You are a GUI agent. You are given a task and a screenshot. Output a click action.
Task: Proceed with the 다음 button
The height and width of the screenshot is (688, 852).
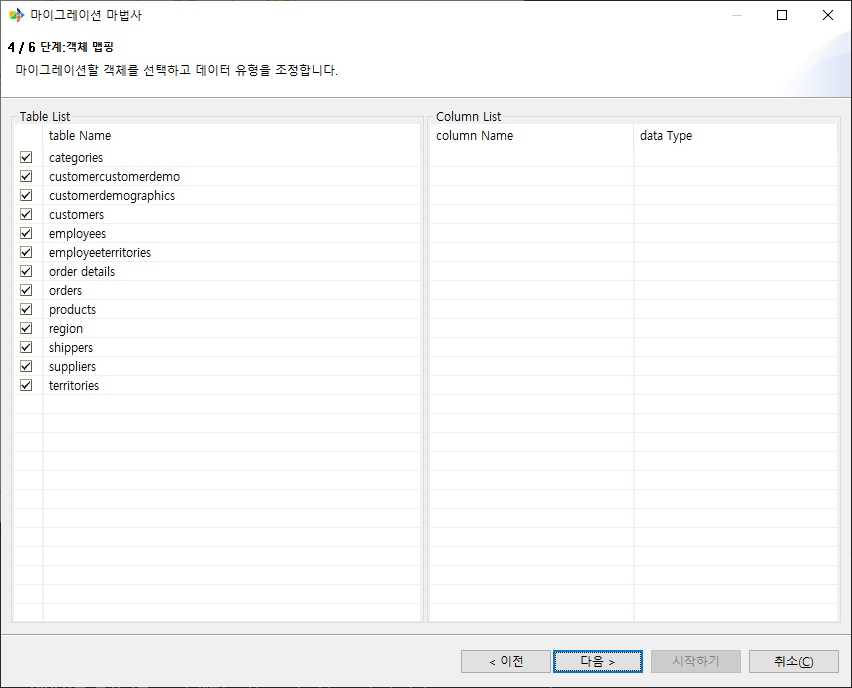598,662
